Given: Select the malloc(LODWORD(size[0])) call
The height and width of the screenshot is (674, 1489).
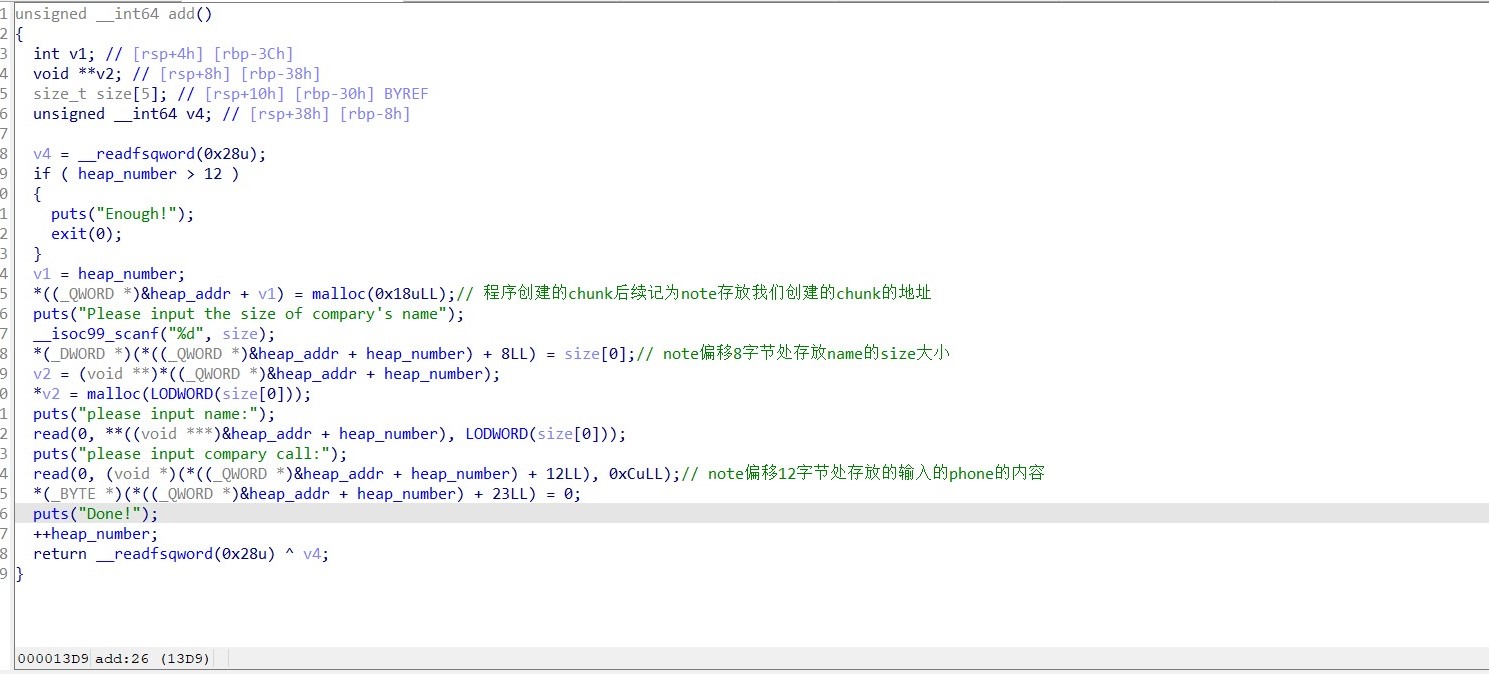Looking at the screenshot, I should (x=198, y=394).
